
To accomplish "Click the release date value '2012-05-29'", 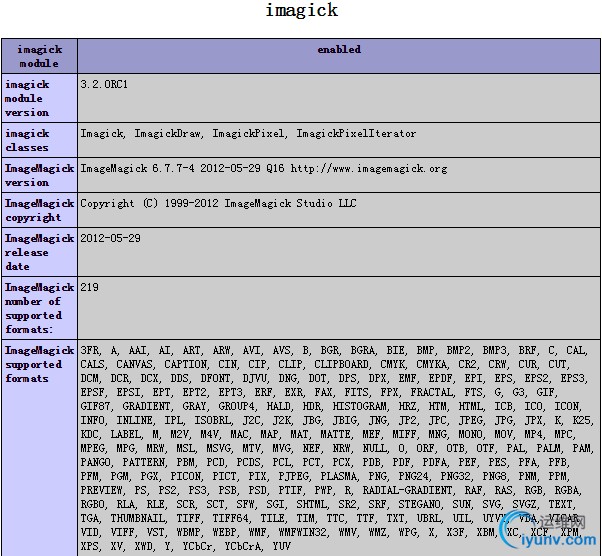I will point(110,238).
